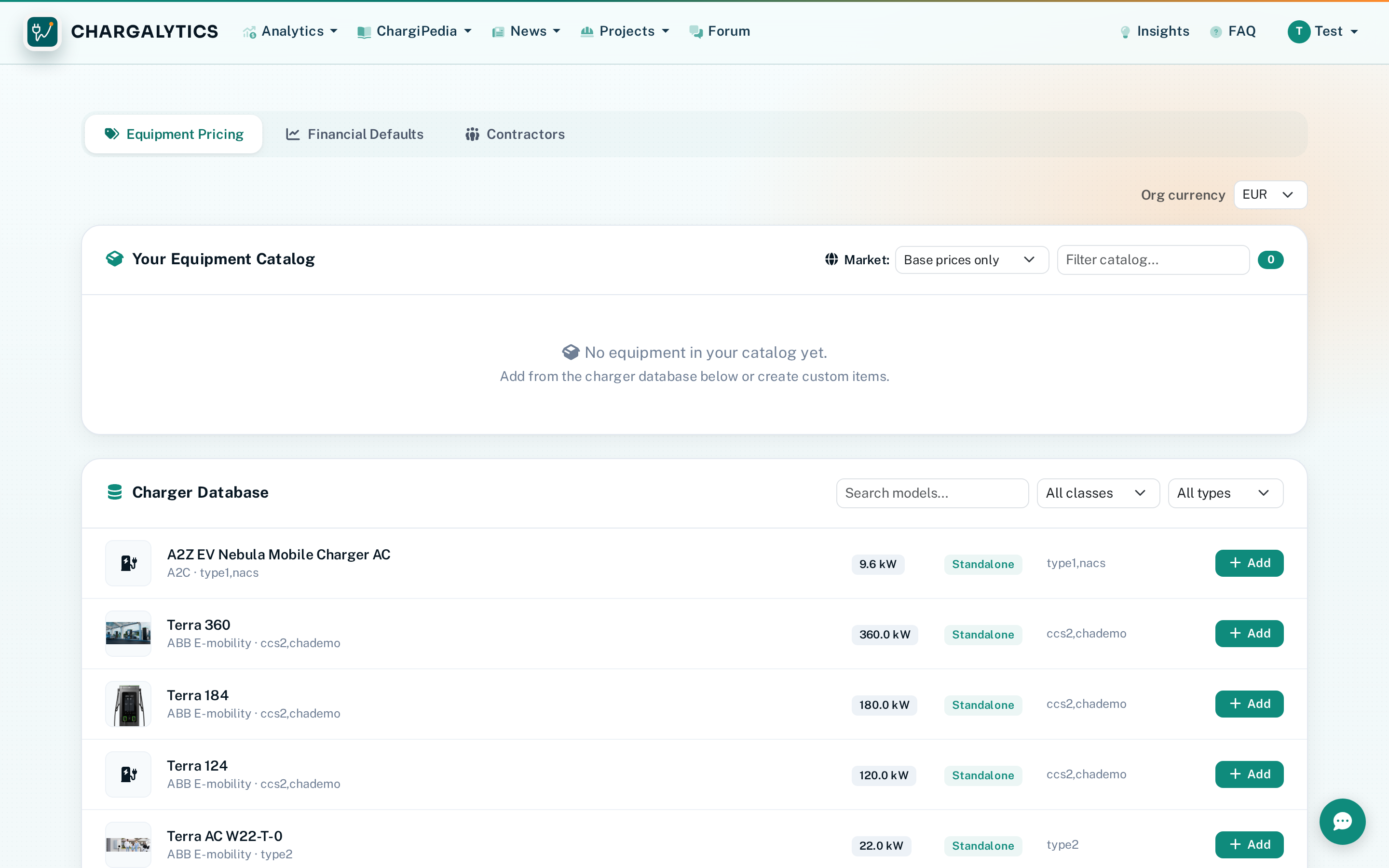Add Terra 184 to catalog
Viewport: 1389px width, 868px height.
pyautogui.click(x=1249, y=704)
